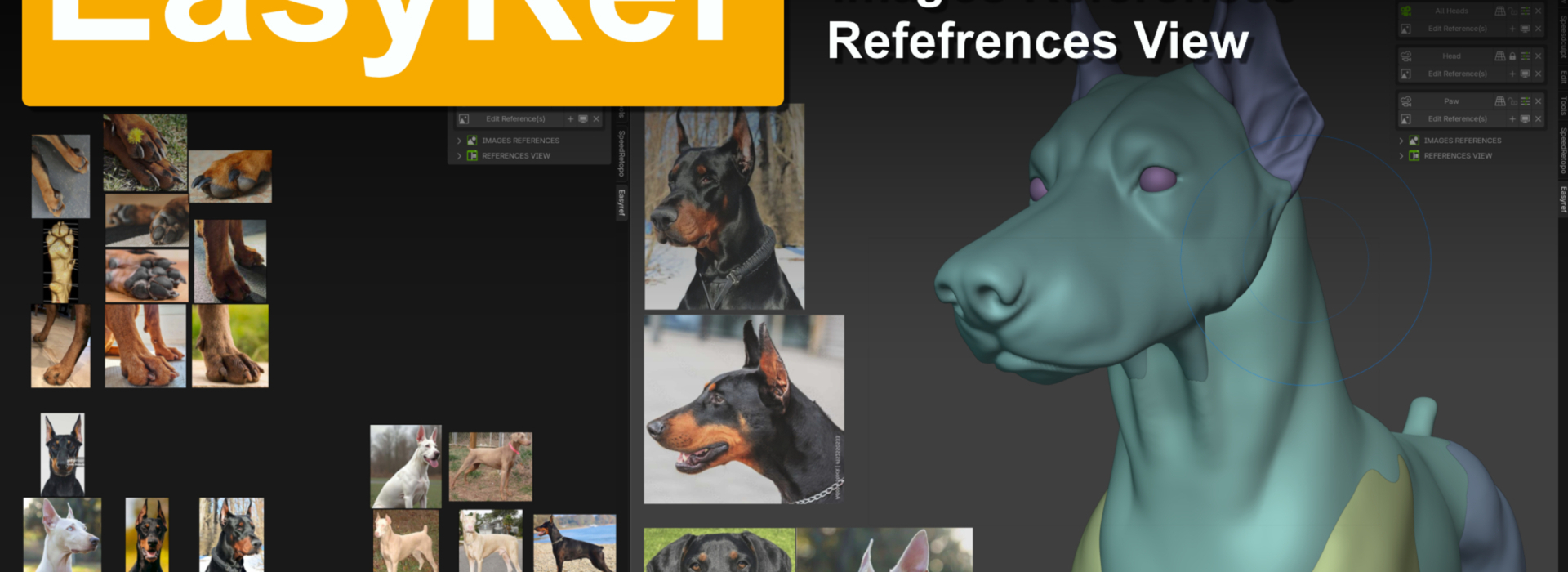Open the sliders settings icon for Paw

[1526, 101]
